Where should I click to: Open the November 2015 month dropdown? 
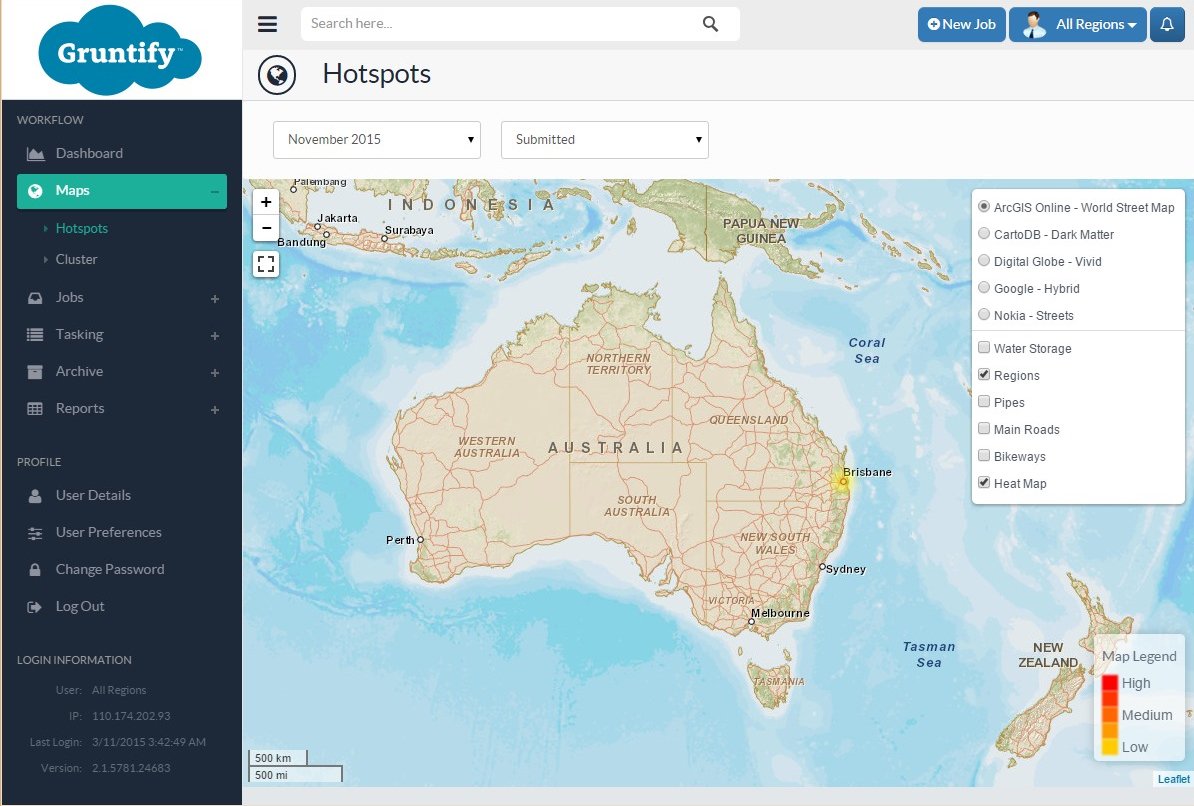click(x=376, y=140)
